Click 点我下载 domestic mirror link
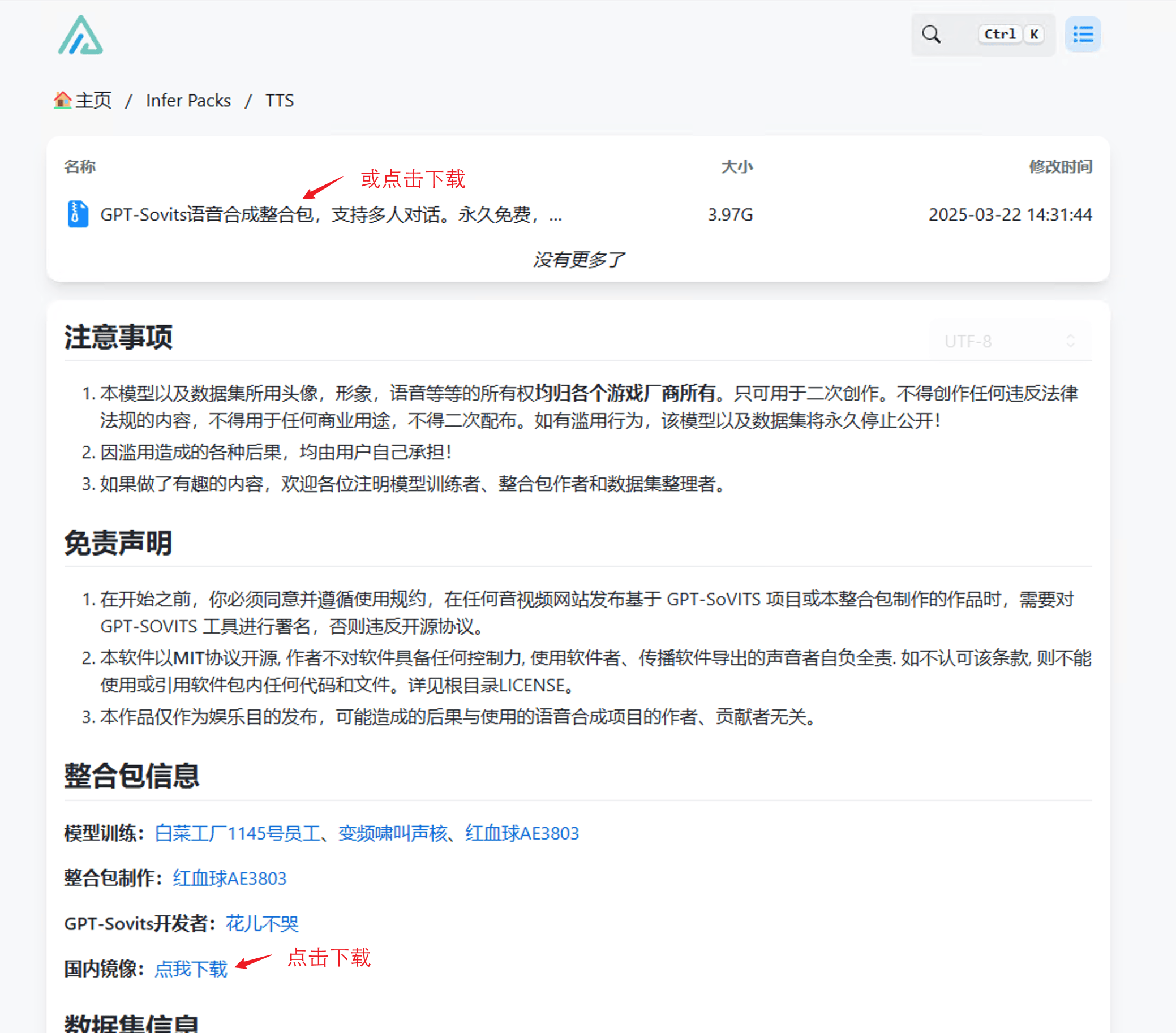The width and height of the screenshot is (1176, 1033). [191, 969]
